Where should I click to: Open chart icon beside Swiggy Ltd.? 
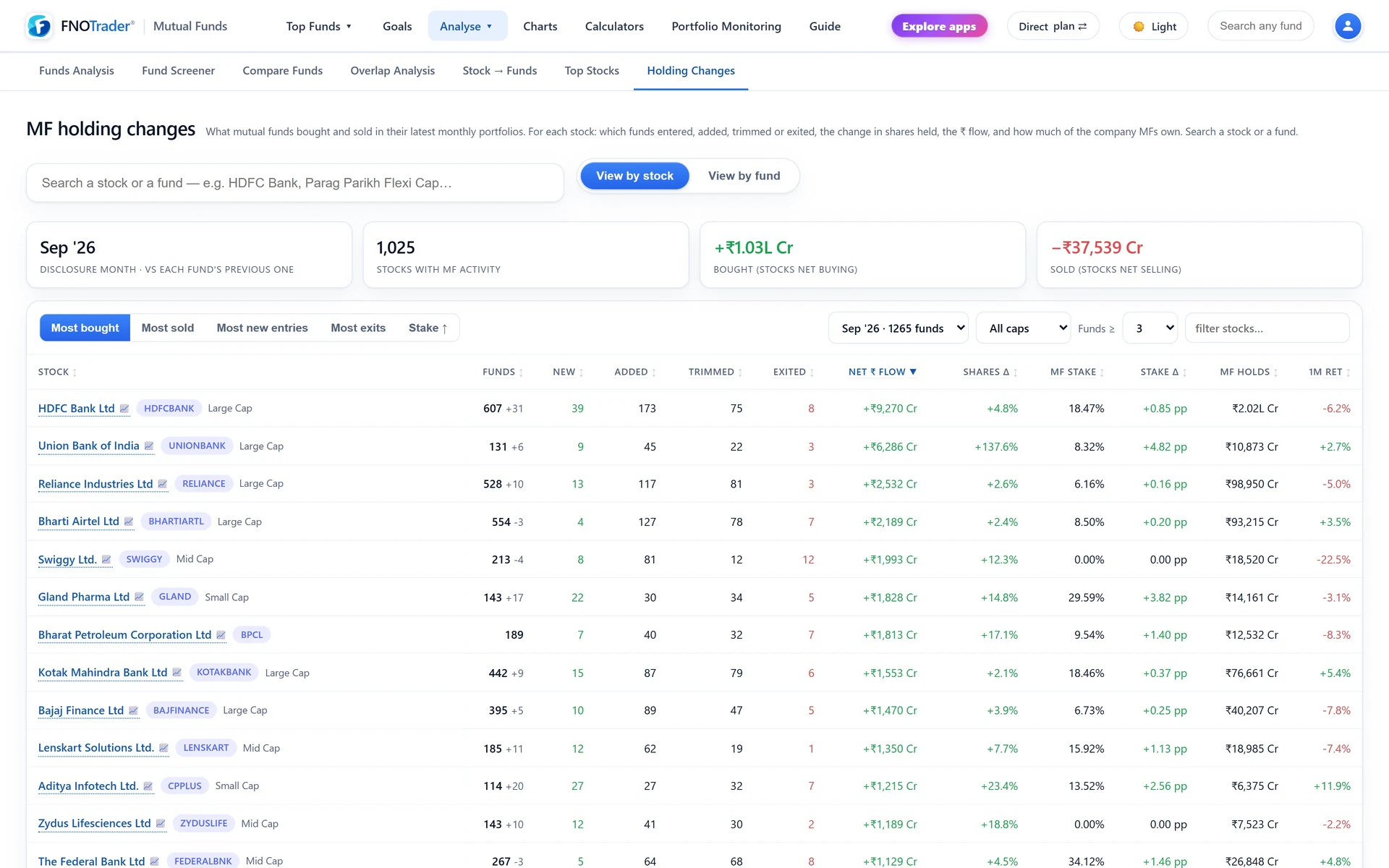106,559
